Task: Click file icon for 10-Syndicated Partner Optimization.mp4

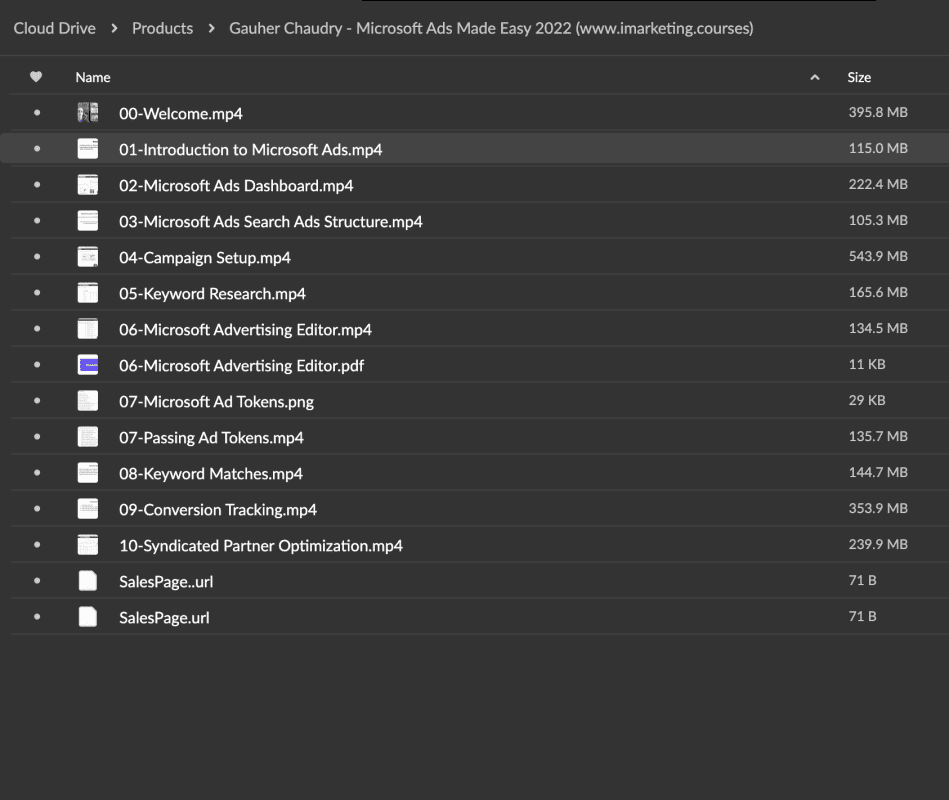Action: (x=88, y=545)
